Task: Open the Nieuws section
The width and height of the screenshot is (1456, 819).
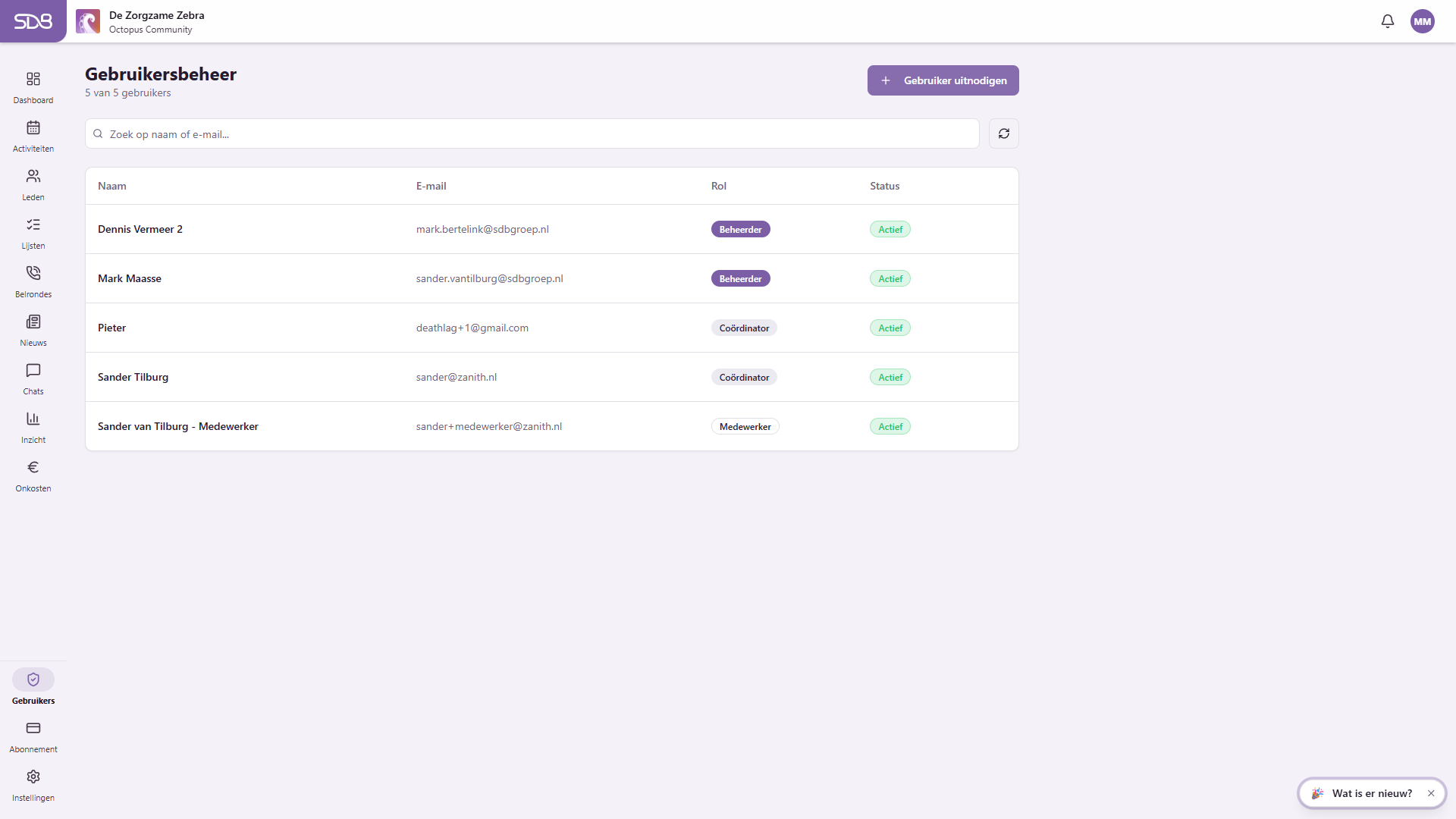Action: 33,330
